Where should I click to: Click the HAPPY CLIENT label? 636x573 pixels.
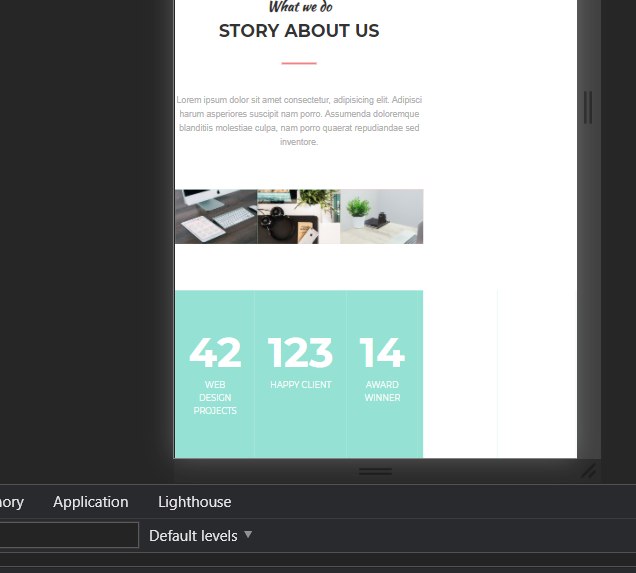301,384
